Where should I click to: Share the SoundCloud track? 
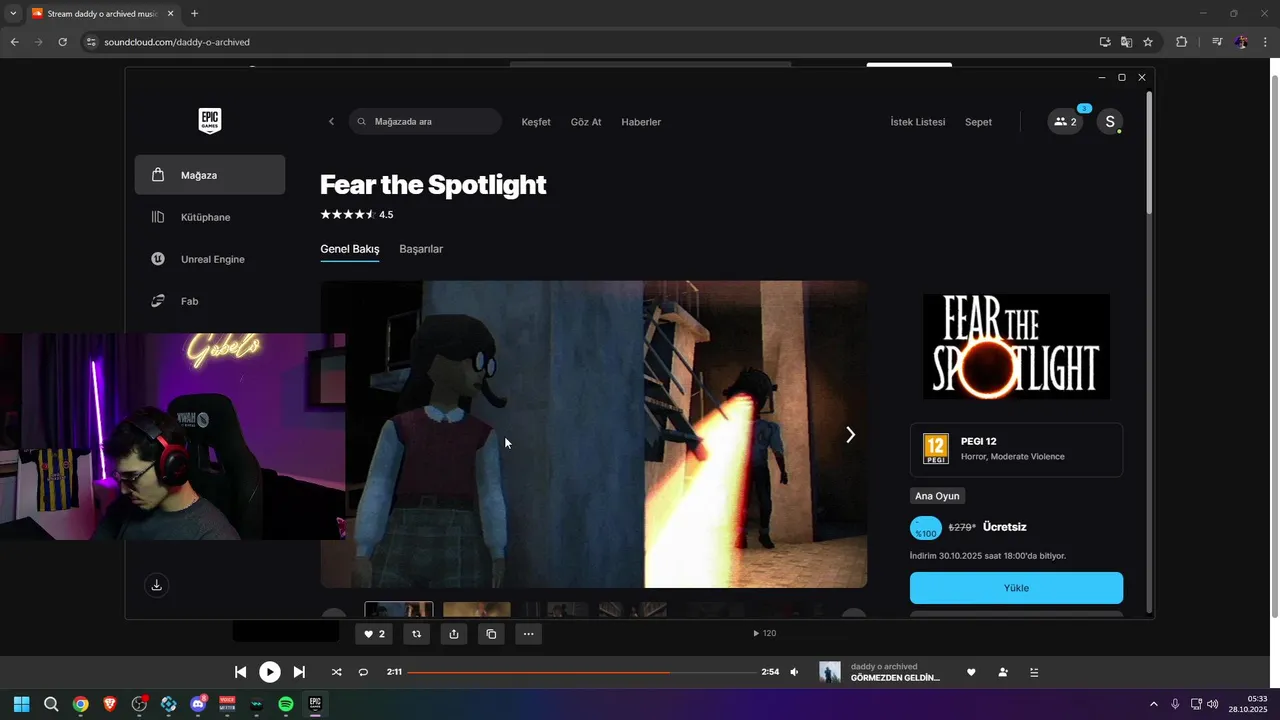454,633
